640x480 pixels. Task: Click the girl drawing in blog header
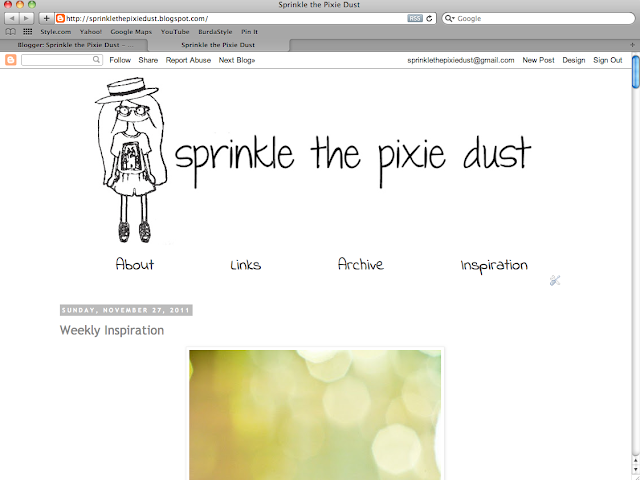point(131,160)
